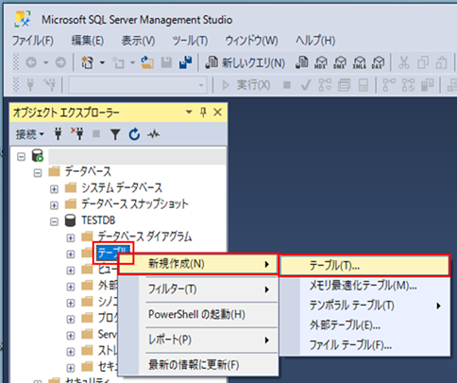
Task: Open the ツール(T) menu
Action: (190, 41)
